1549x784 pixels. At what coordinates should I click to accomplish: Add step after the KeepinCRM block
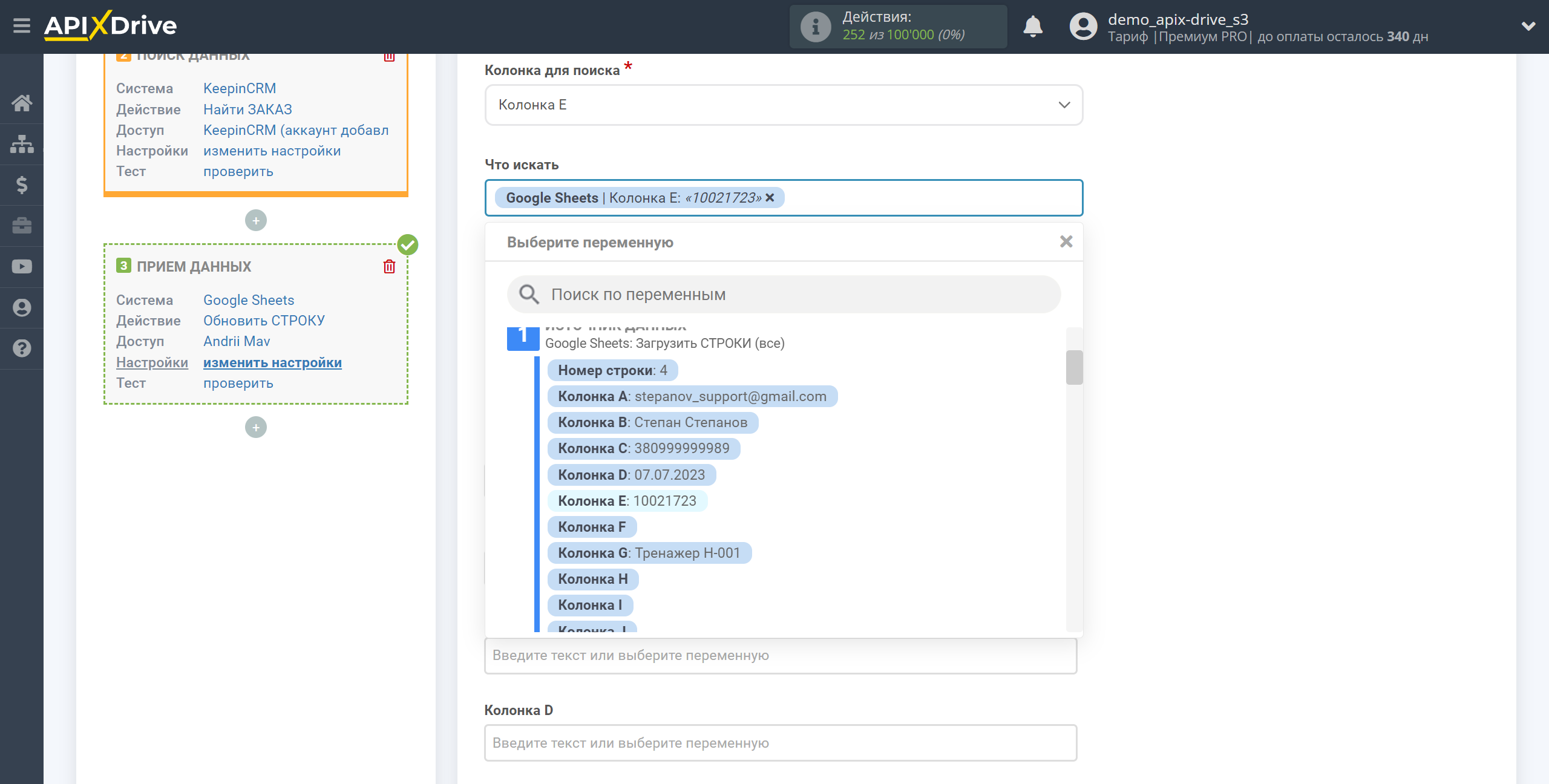point(256,220)
